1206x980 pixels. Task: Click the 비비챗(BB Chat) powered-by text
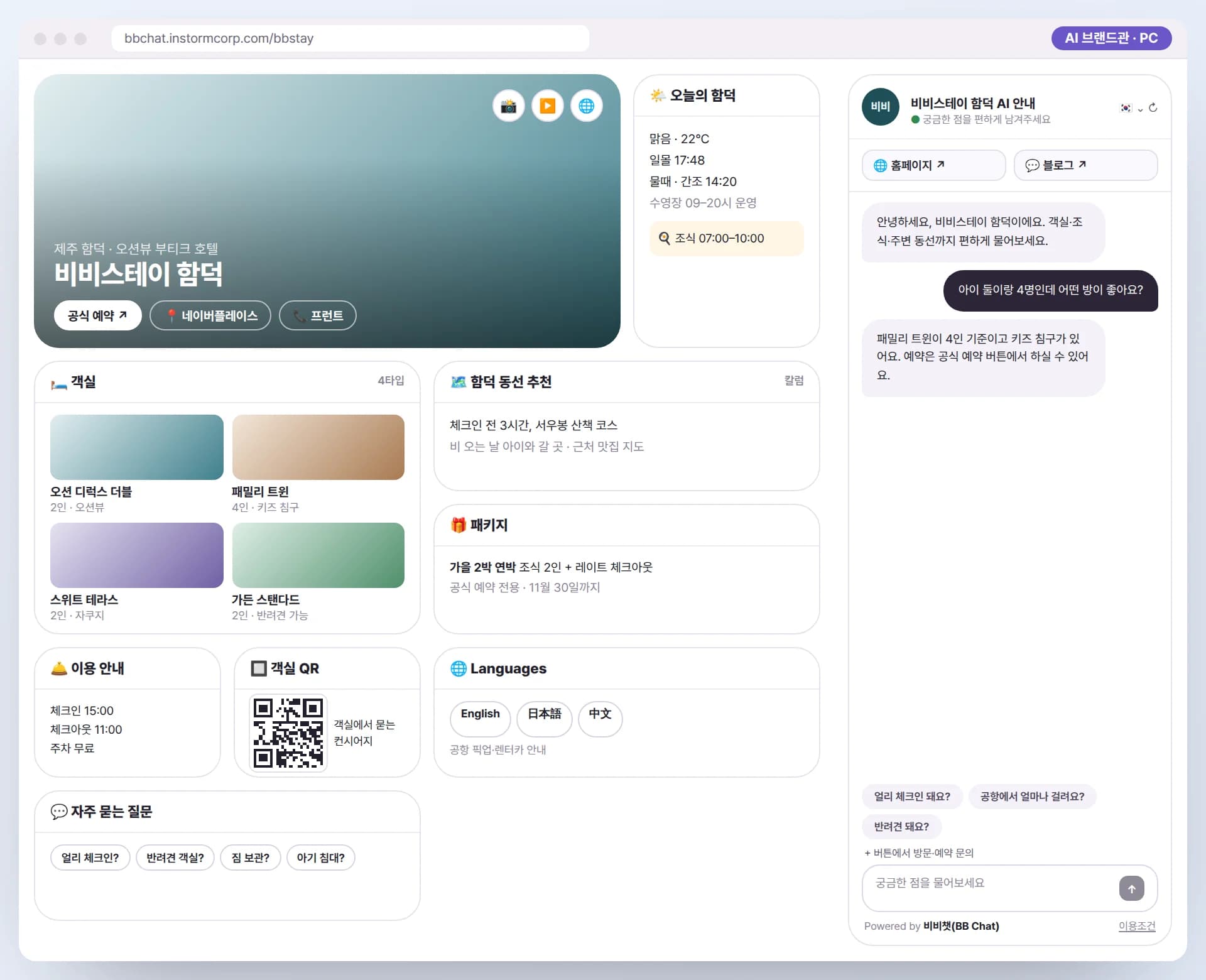[960, 926]
